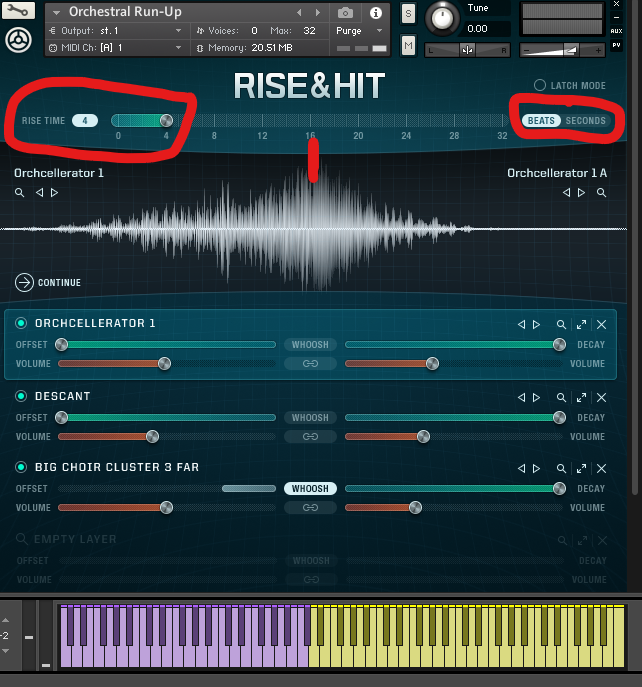The width and height of the screenshot is (642, 687).
Task: Go to next instrument preset arrow
Action: [x=318, y=13]
